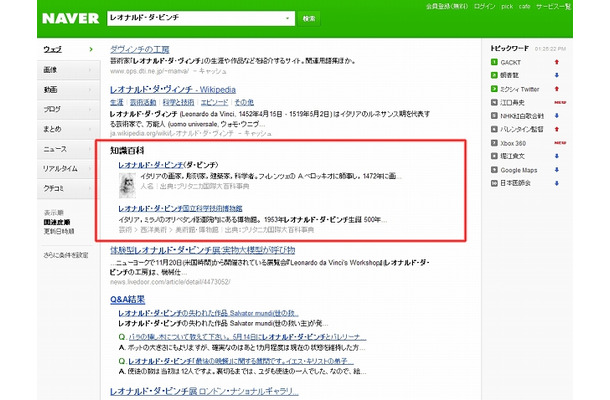Viewport: 610px width, 400px height.
Task: Open the レオナルド・ダ・ヴィンチ - Wikipedia result
Action: click(x=173, y=89)
